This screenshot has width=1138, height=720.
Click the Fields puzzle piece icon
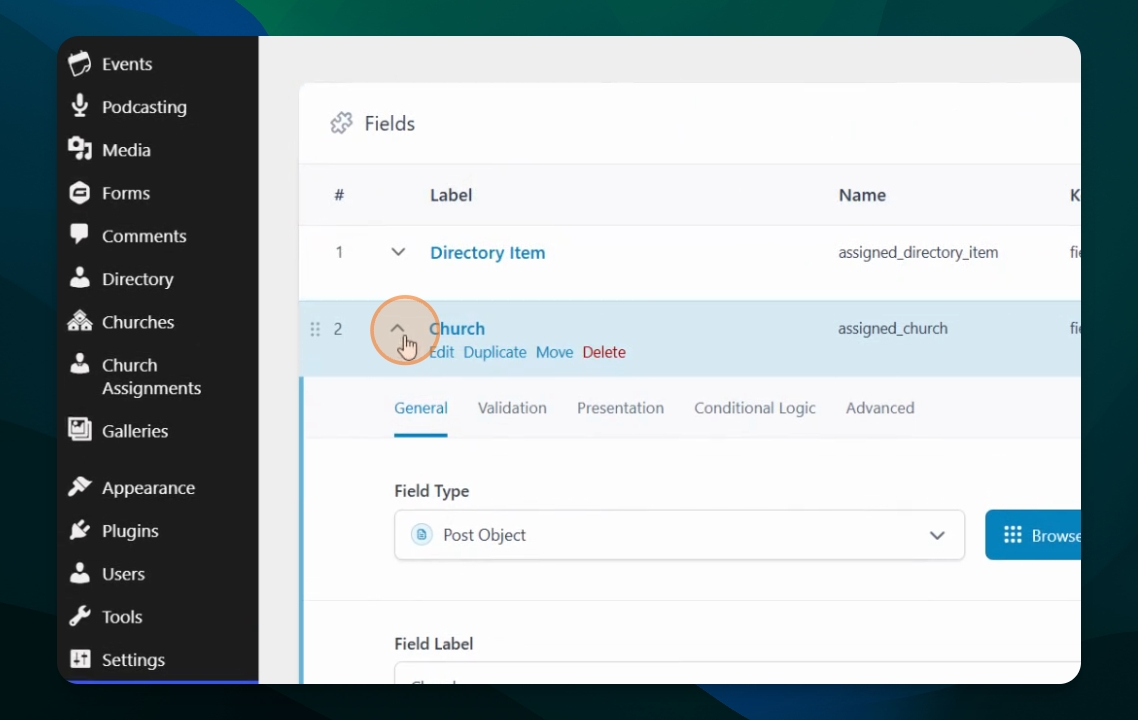342,123
